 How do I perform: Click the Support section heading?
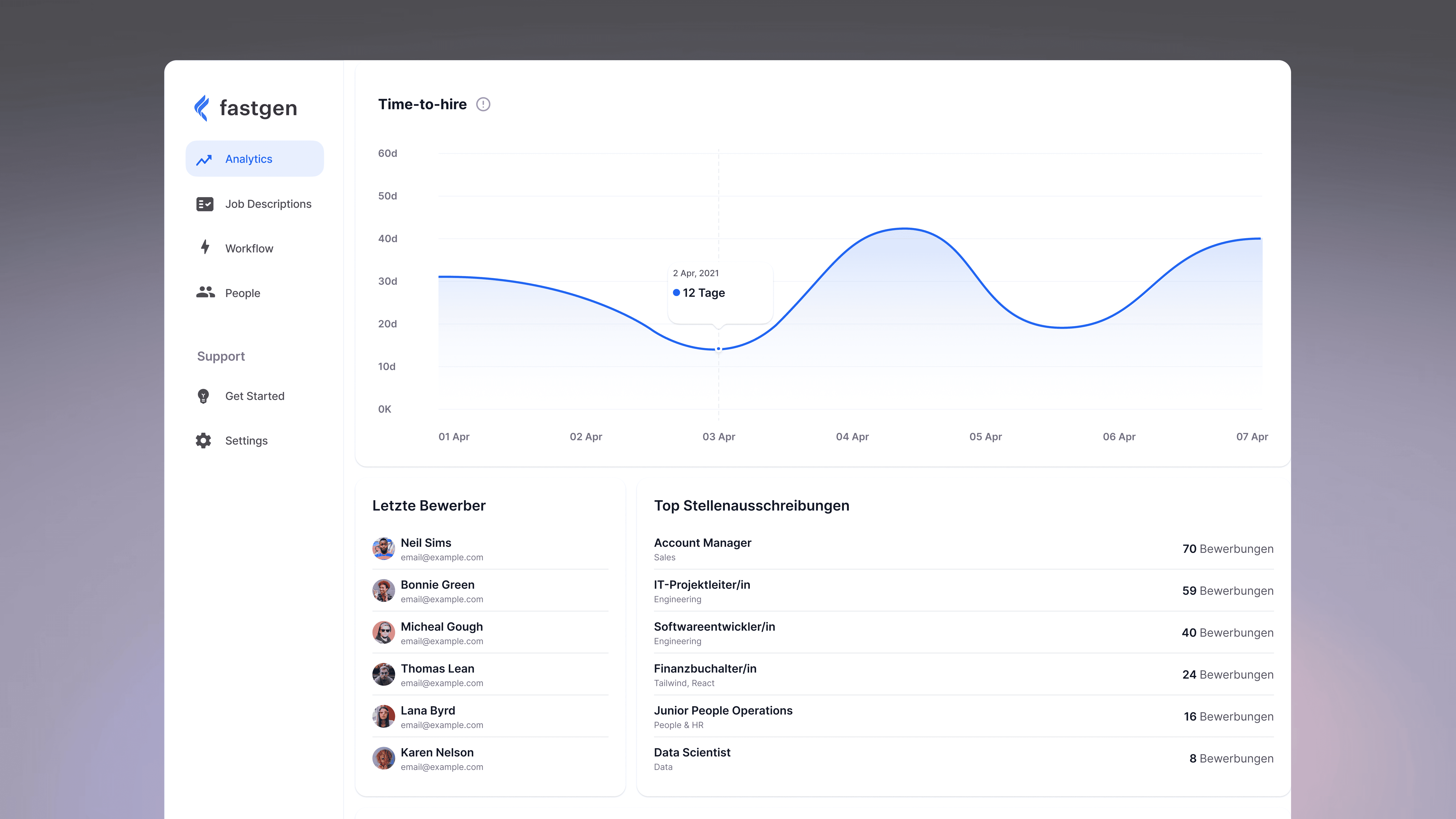[x=221, y=356]
